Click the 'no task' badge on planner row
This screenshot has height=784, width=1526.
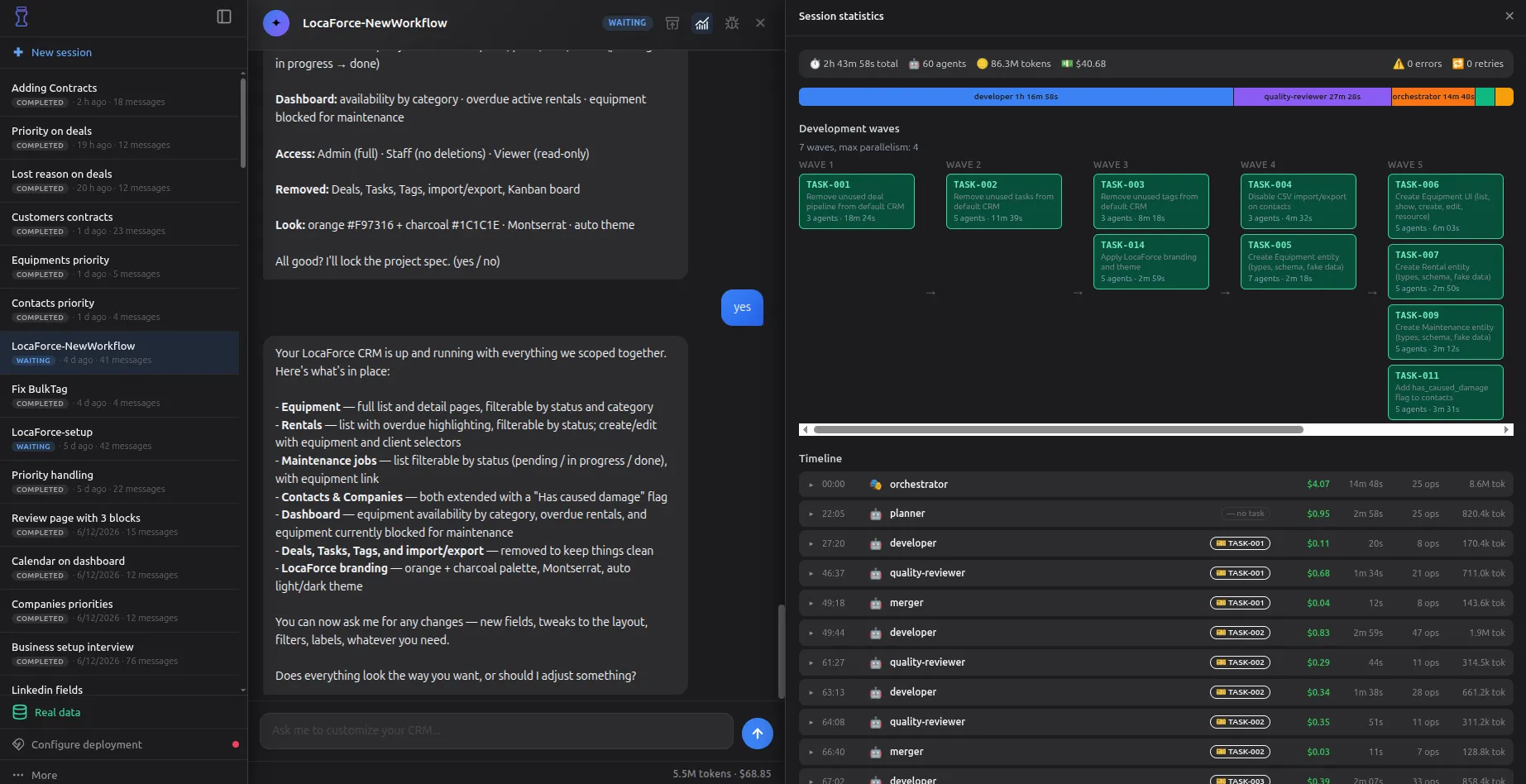pos(1245,514)
